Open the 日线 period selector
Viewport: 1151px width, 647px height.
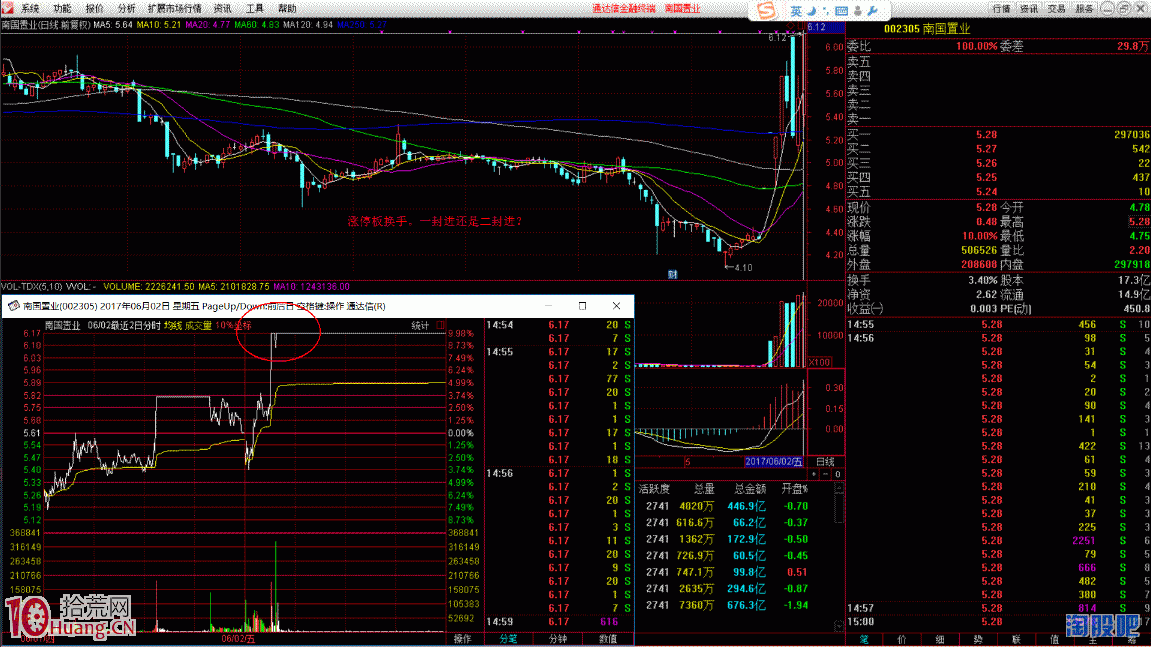tap(825, 461)
